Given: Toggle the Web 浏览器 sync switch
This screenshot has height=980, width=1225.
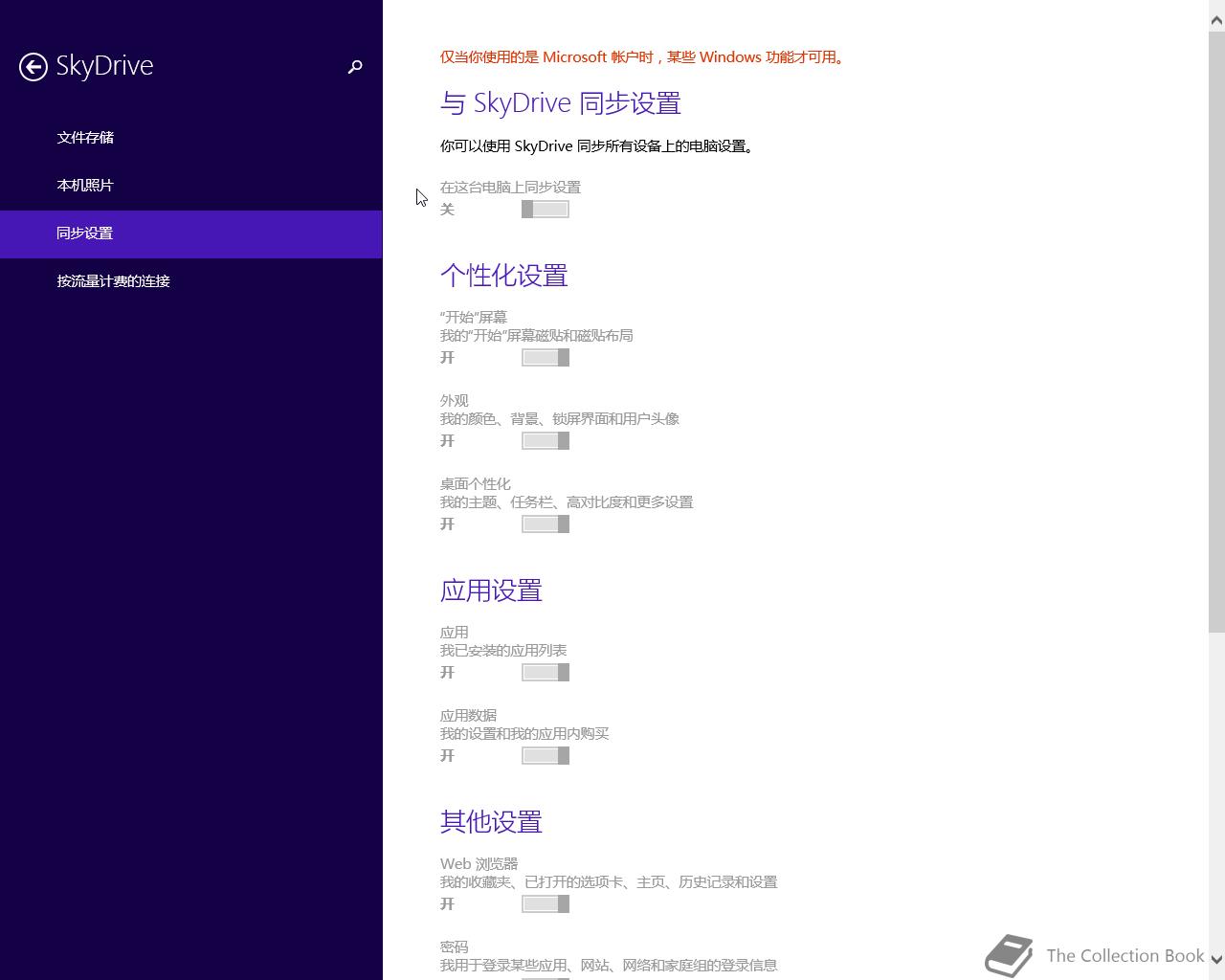Looking at the screenshot, I should pos(546,904).
